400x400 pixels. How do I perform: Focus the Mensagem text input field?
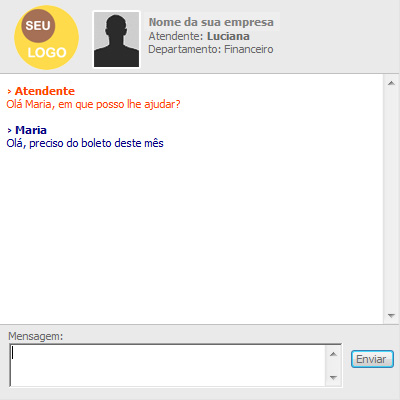[x=168, y=366]
